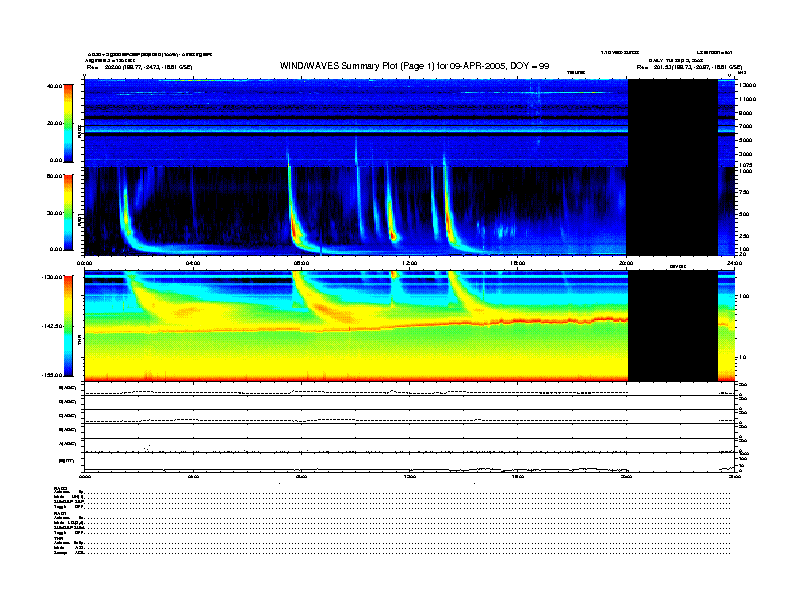Viewport: 792px width, 612px height.
Task: Select the 40.00 label on top color scale
Action: pos(54,86)
